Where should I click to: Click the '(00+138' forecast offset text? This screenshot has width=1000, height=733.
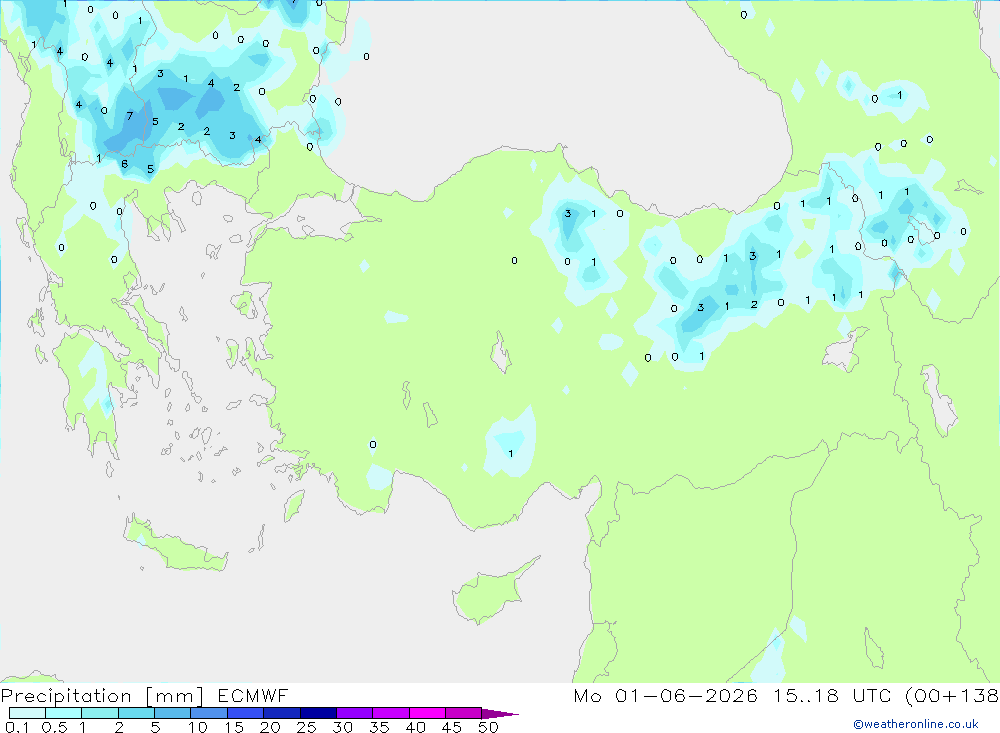coord(952,695)
